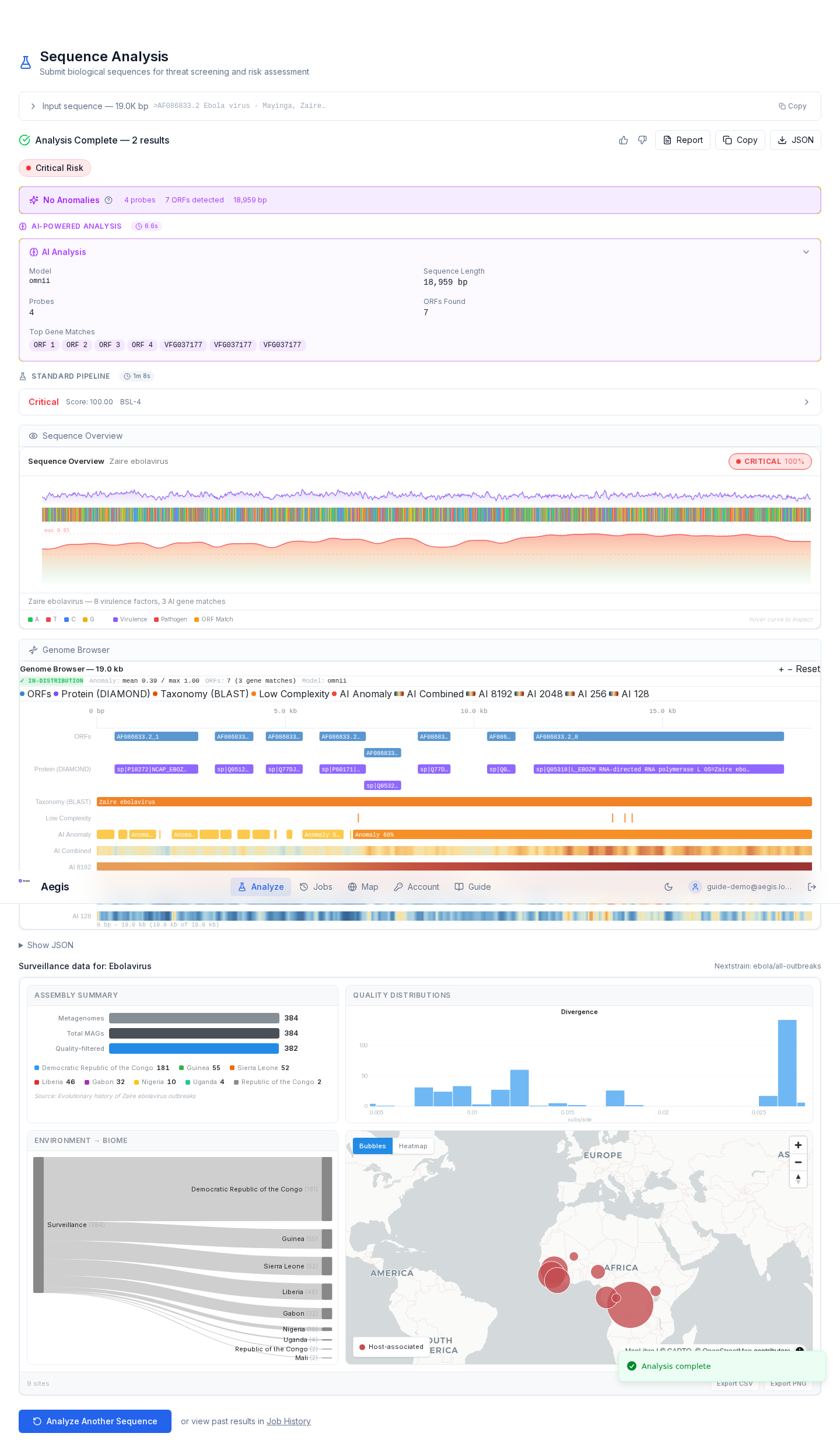Switch map to Heatmap view
This screenshot has width=840, height=1447.
[413, 1146]
